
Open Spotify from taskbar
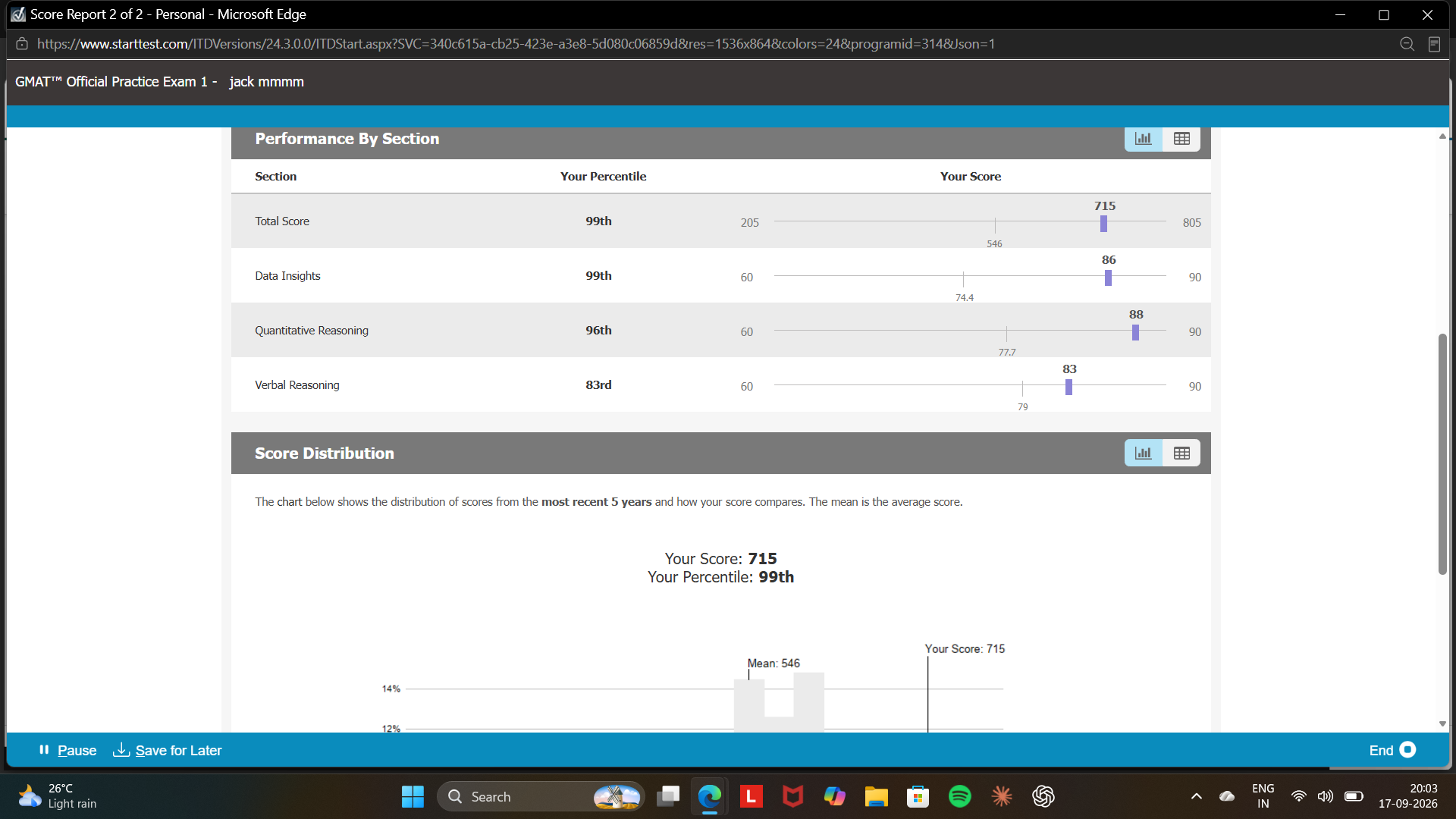[959, 796]
